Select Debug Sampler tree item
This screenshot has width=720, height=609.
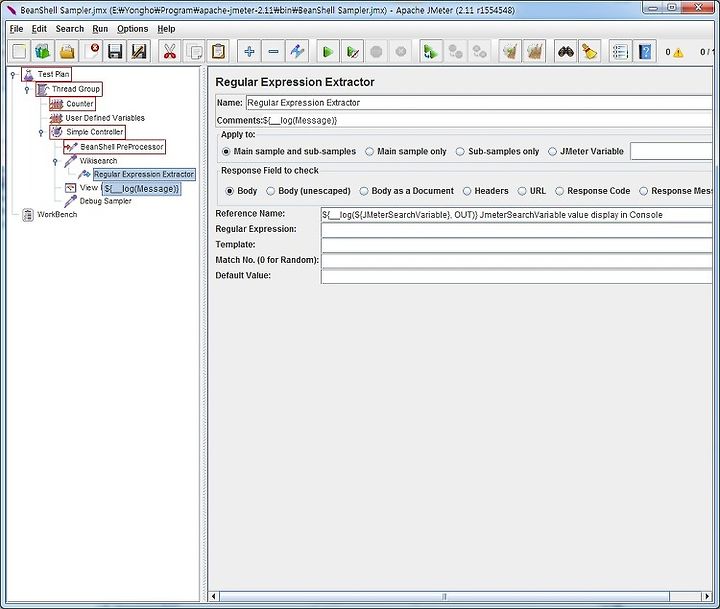coord(98,201)
